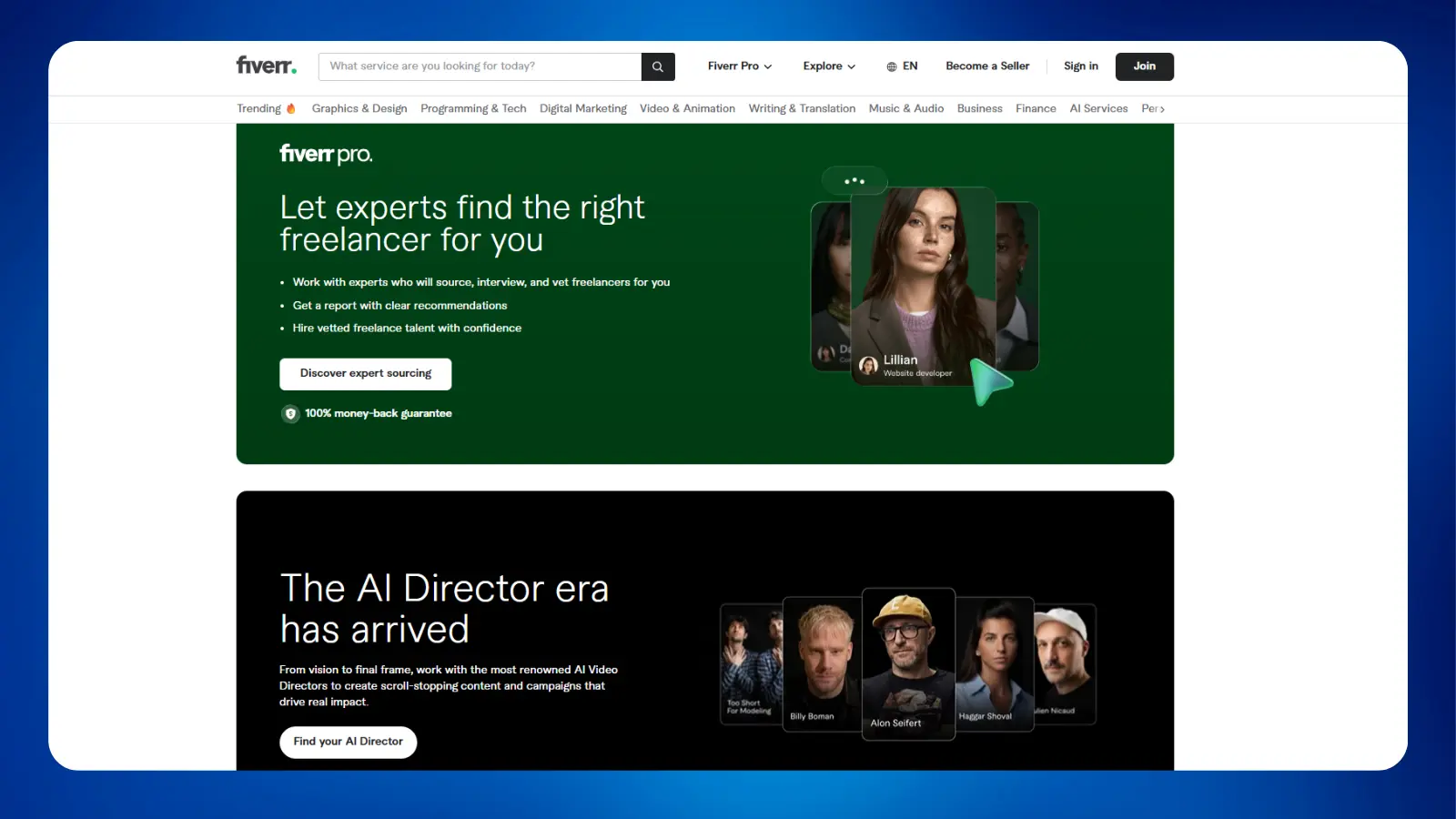
Task: Open Graphics & Design category
Action: click(x=359, y=108)
